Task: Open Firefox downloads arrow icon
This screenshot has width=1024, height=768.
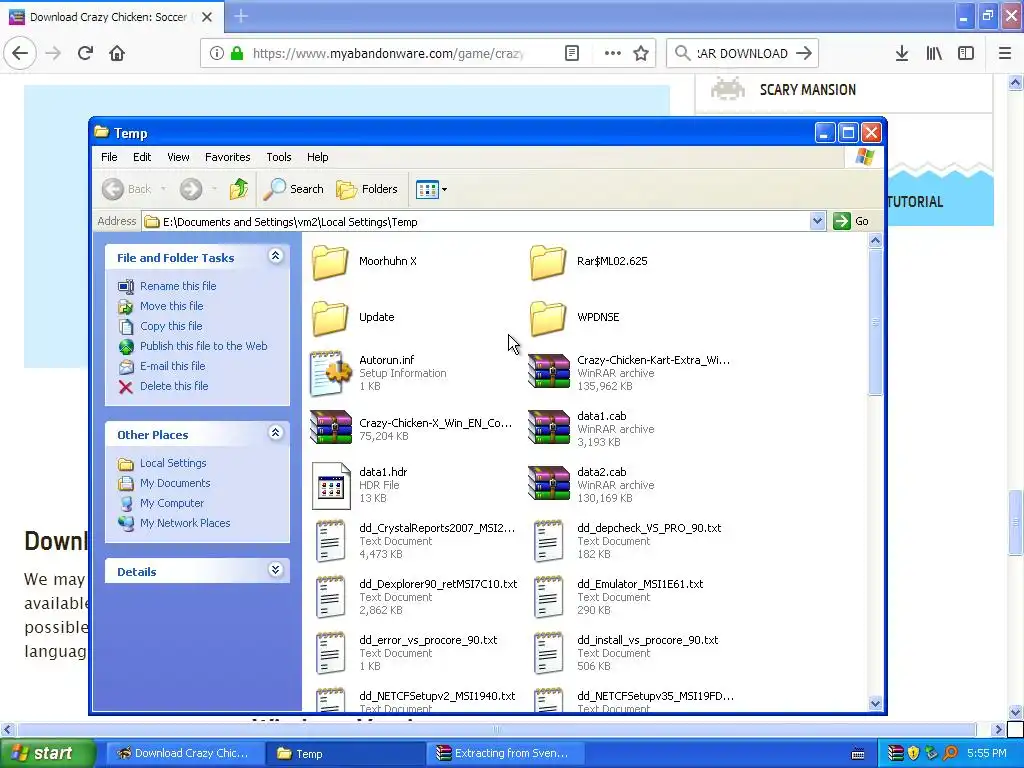Action: coord(901,53)
